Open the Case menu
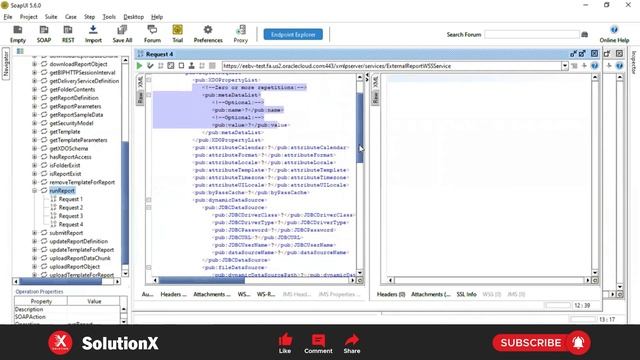 [x=71, y=17]
